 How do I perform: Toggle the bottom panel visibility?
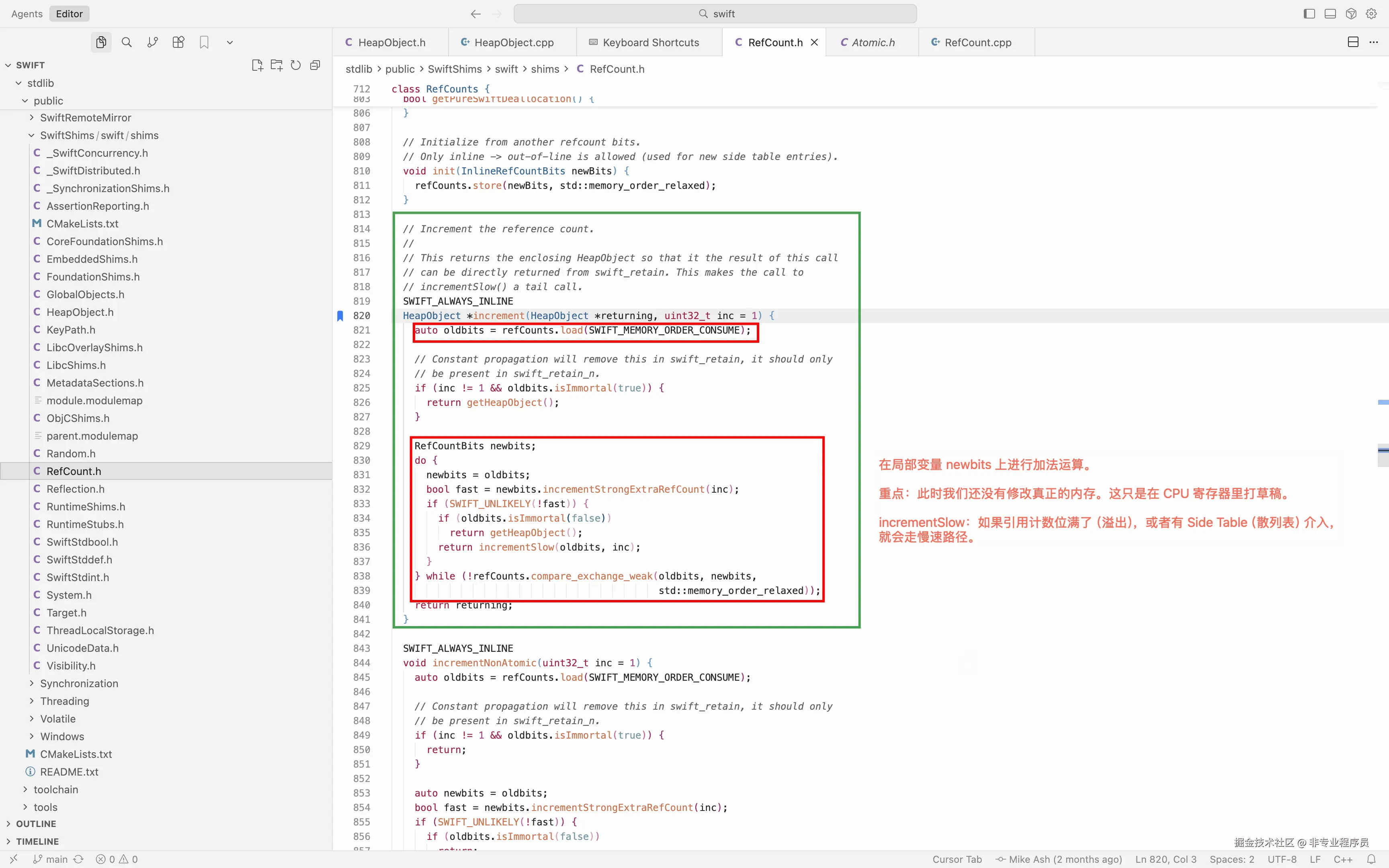(1330, 14)
